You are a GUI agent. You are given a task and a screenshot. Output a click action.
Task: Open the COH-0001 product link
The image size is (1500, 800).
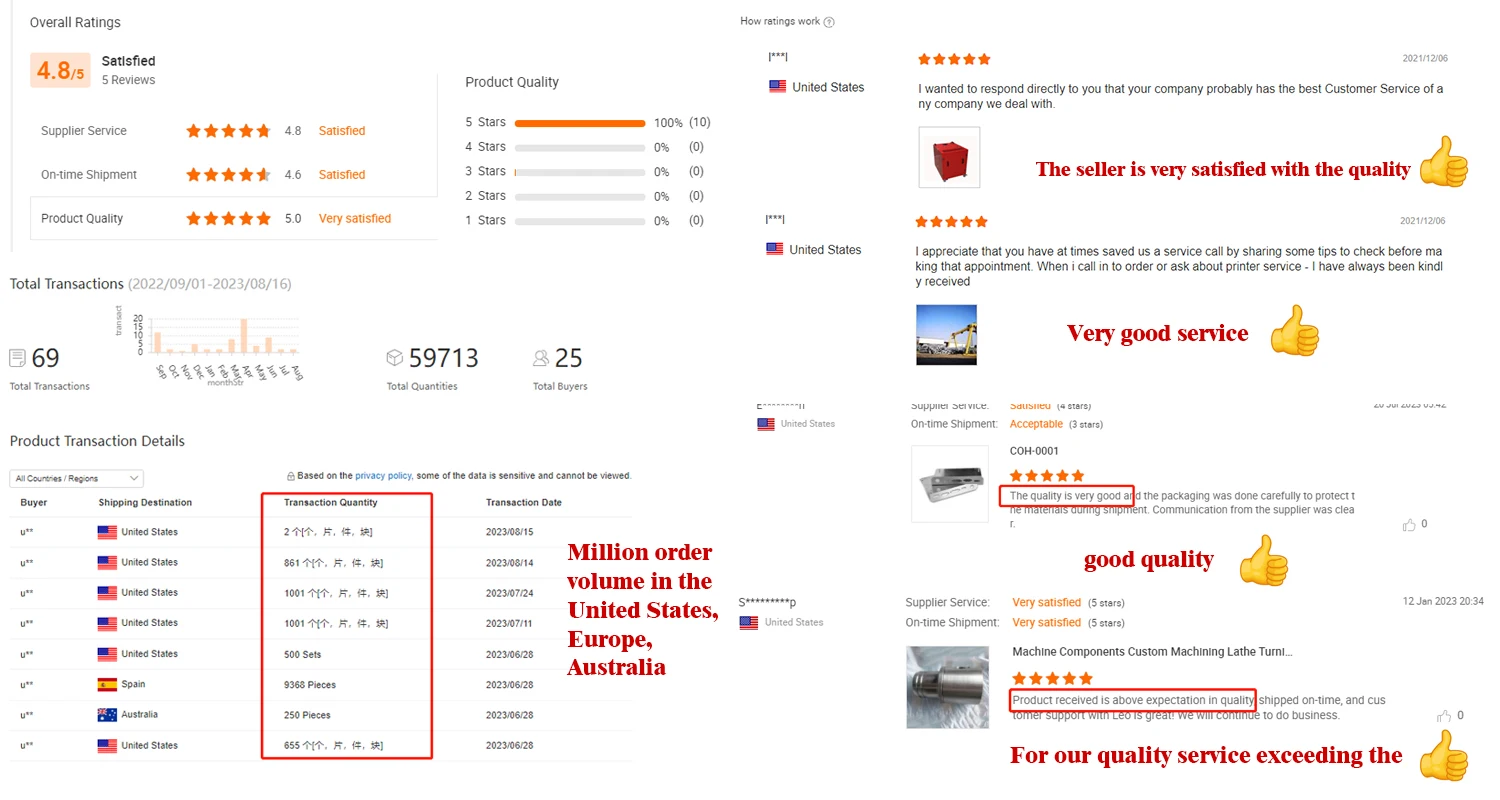[x=1034, y=451]
